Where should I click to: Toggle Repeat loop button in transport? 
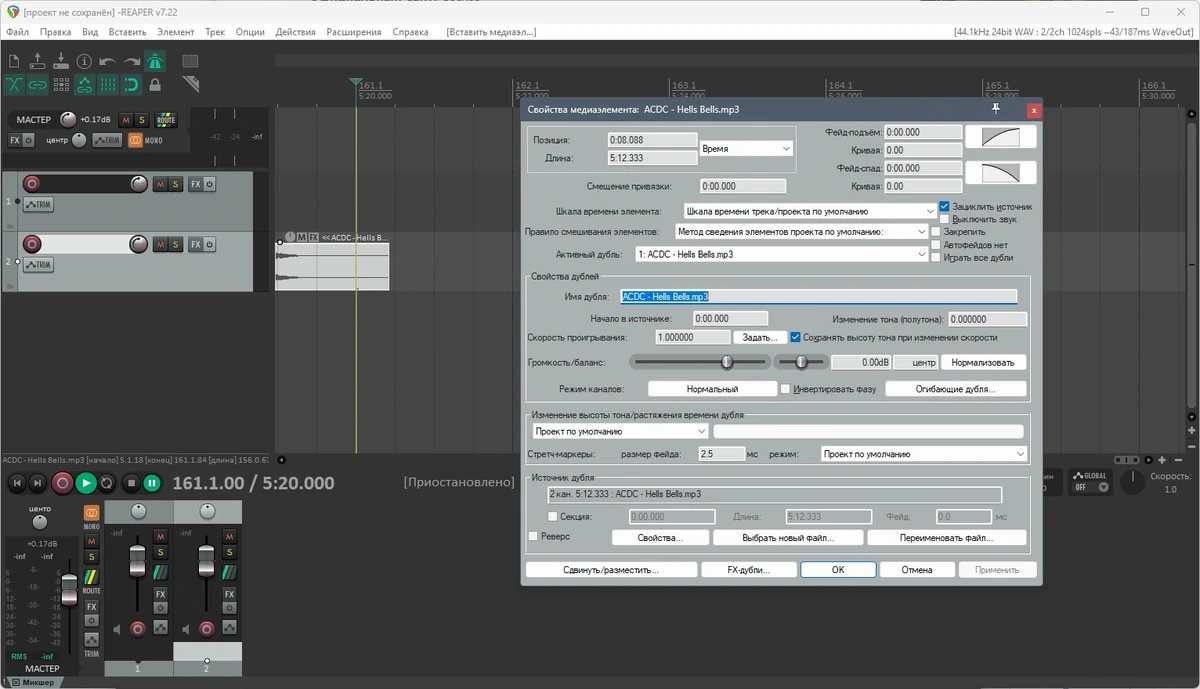[x=107, y=483]
